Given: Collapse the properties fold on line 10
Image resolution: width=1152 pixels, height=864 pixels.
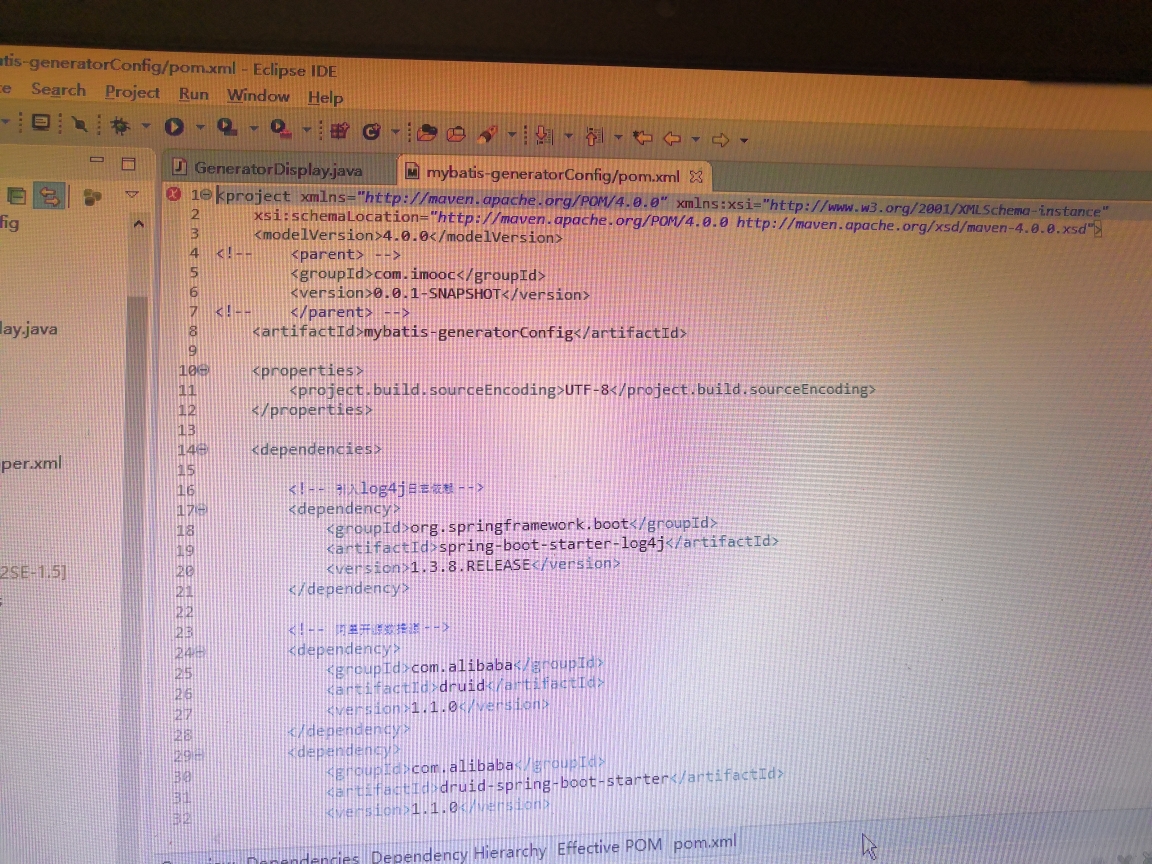Looking at the screenshot, I should click(204, 370).
